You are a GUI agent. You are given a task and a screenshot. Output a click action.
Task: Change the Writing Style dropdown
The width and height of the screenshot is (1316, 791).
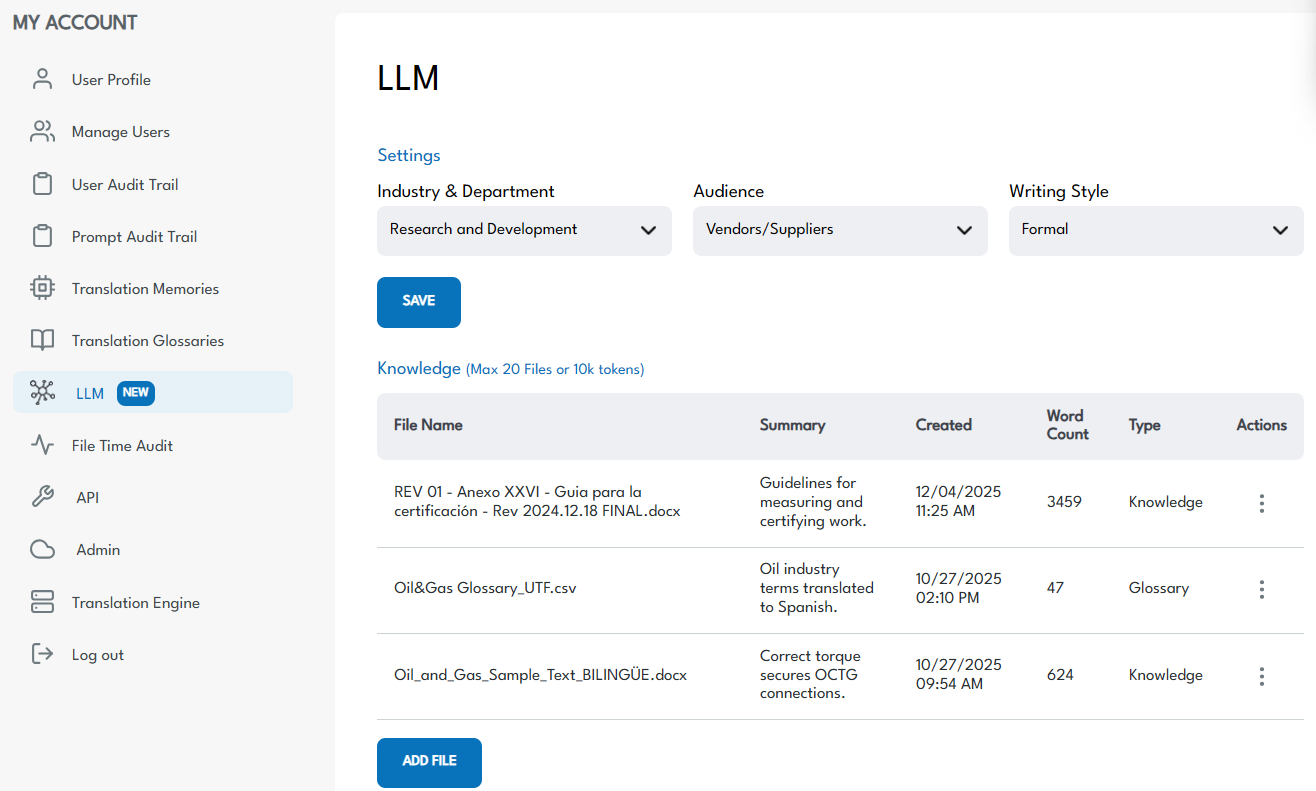(1155, 230)
